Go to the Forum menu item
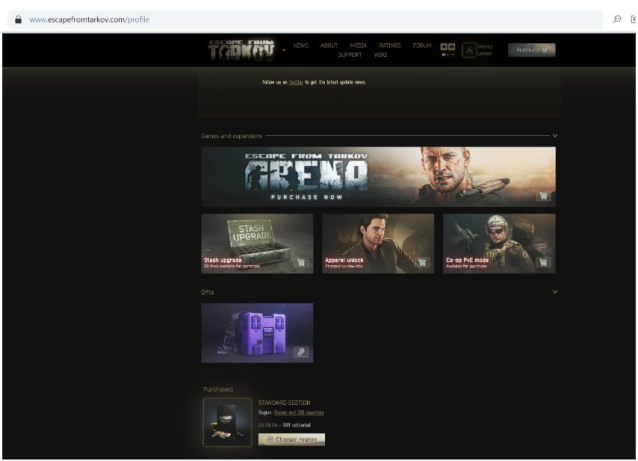 (x=423, y=45)
